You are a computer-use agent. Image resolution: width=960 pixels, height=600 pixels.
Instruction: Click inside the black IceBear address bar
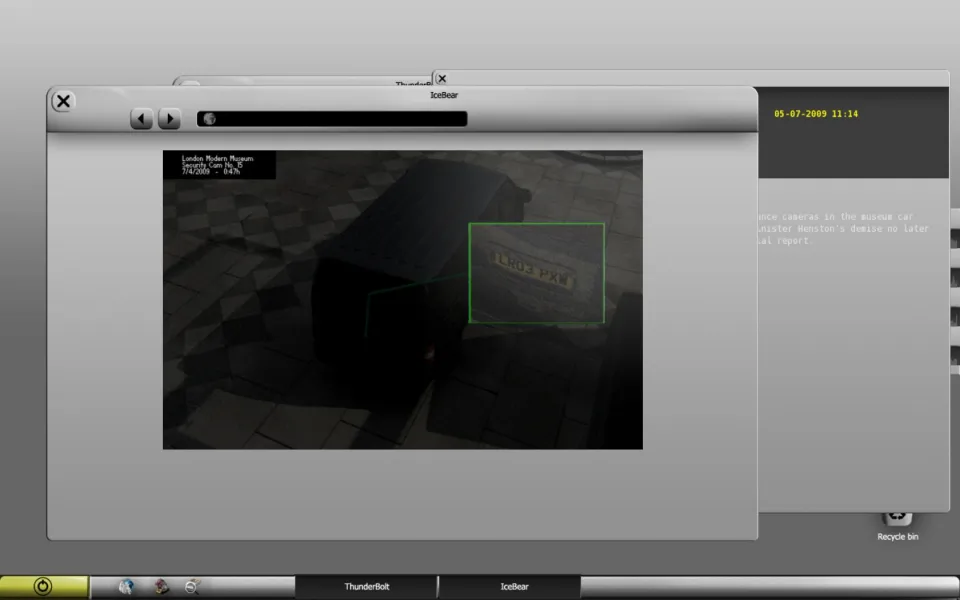340,119
